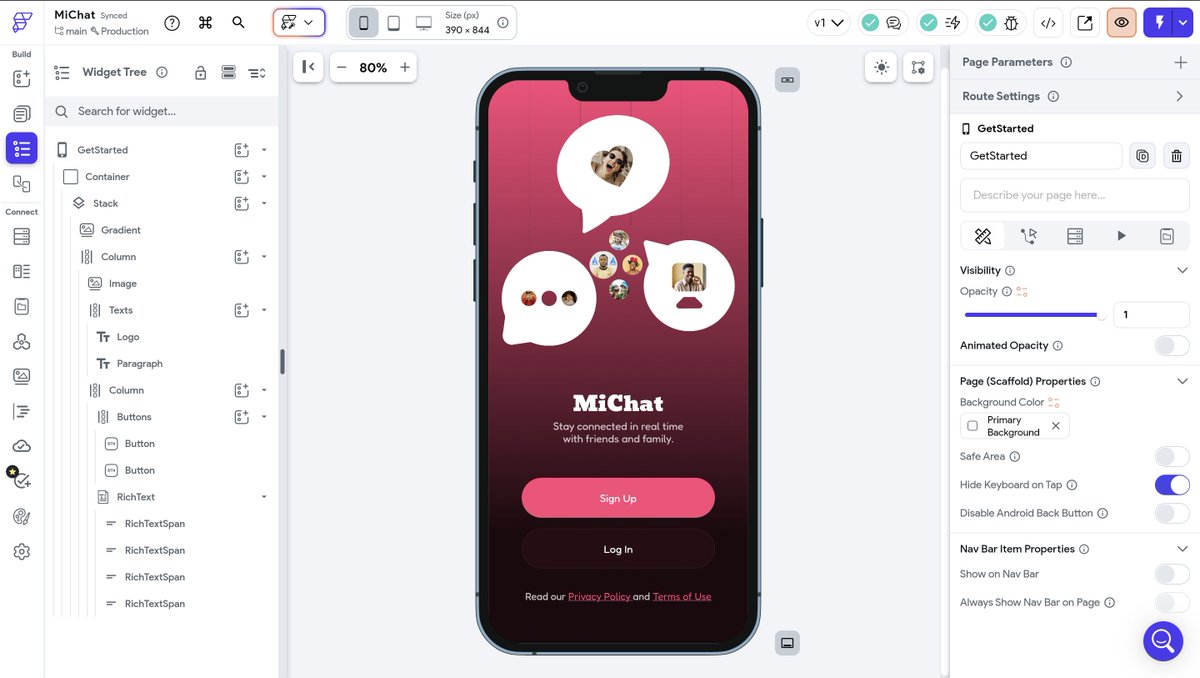Screen dimensions: 1200x678
Task: Switch to the Backend Query tab
Action: pos(1075,236)
